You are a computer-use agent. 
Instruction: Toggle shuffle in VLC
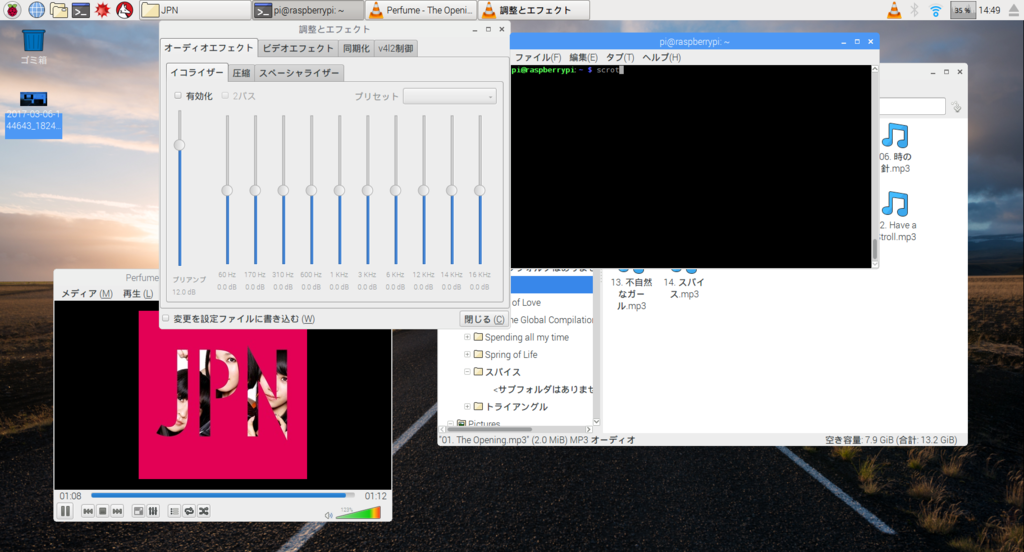click(204, 511)
